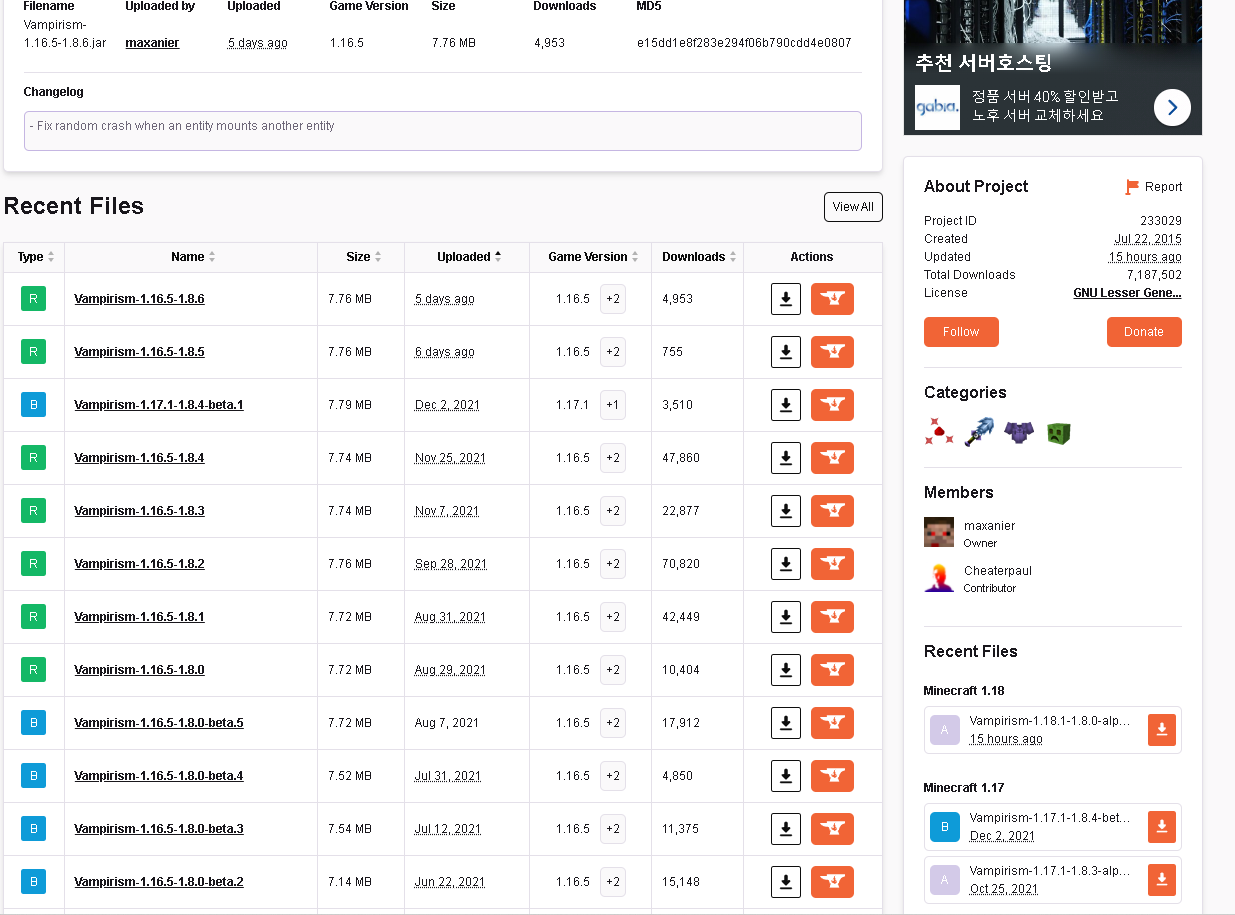The image size is (1235, 915).
Task: Sort table by Name column
Action: pos(192,257)
